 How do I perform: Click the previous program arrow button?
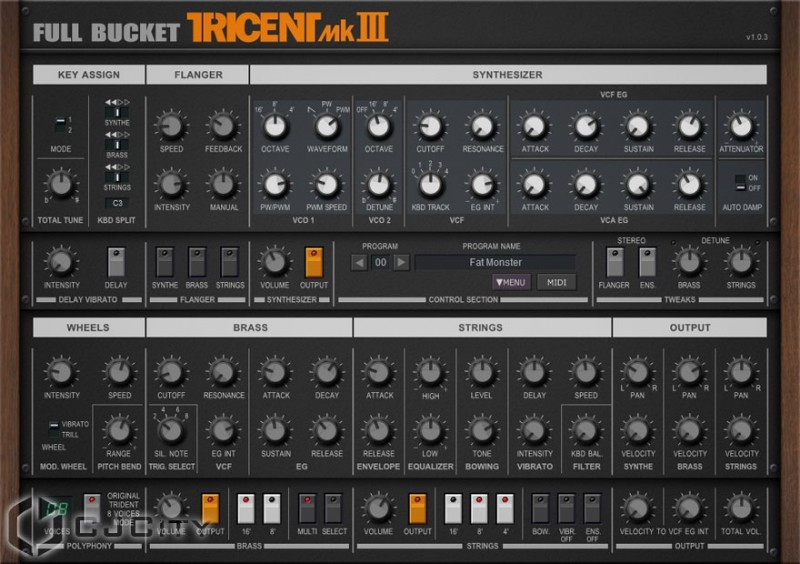click(359, 263)
